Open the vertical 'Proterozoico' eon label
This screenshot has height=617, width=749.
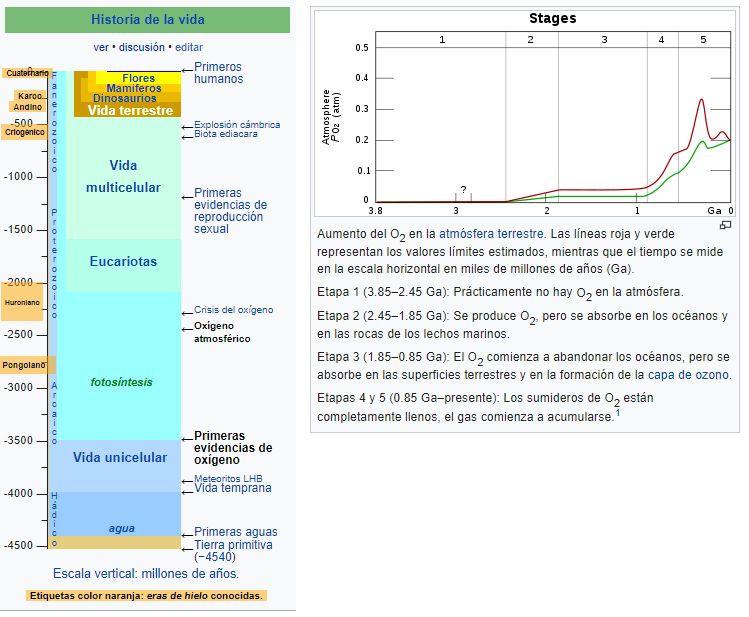[x=54, y=264]
